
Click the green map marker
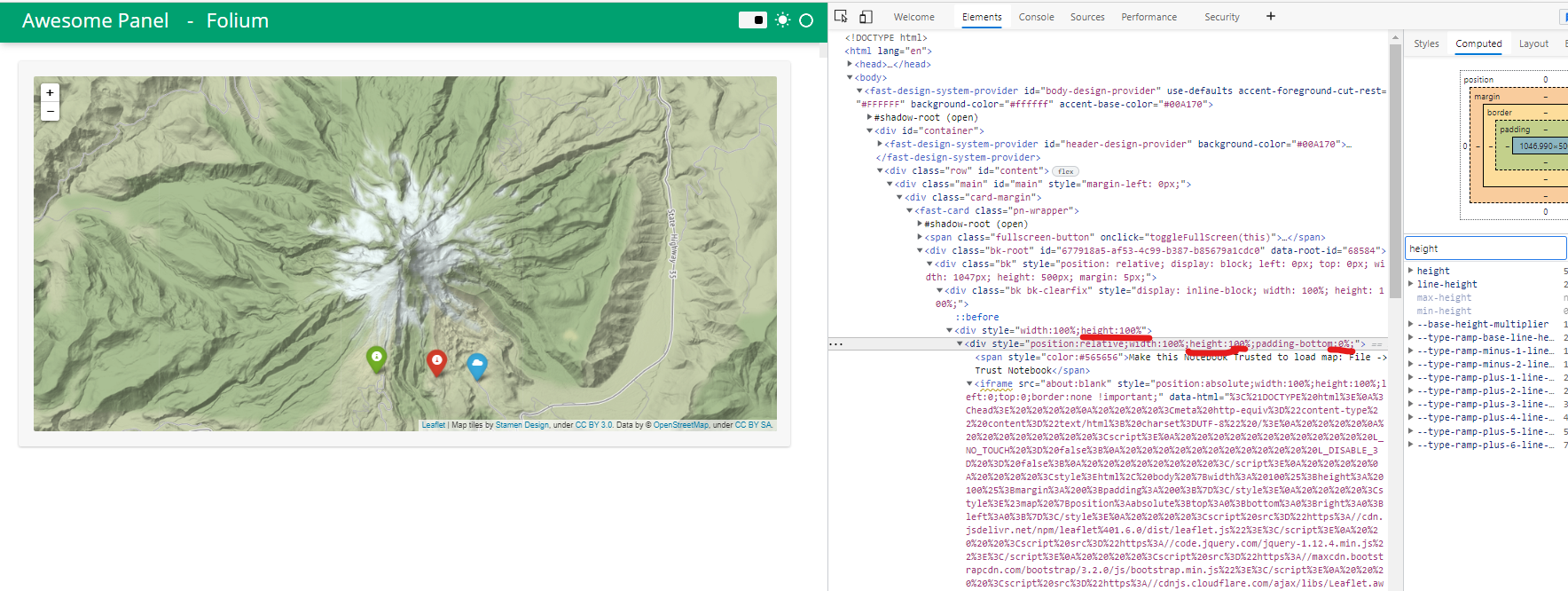coord(376,359)
